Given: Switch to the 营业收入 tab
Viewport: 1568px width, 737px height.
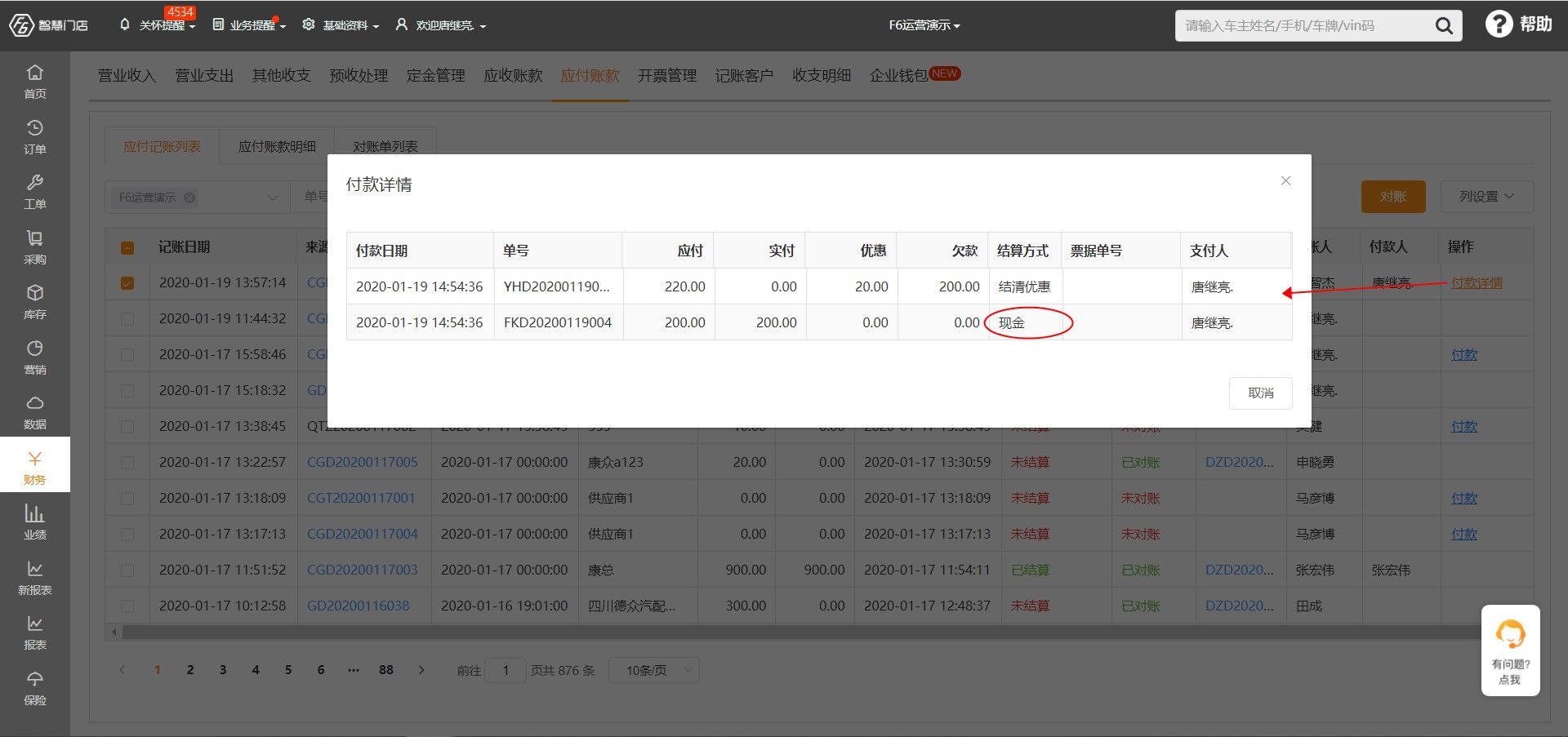Looking at the screenshot, I should click(127, 76).
